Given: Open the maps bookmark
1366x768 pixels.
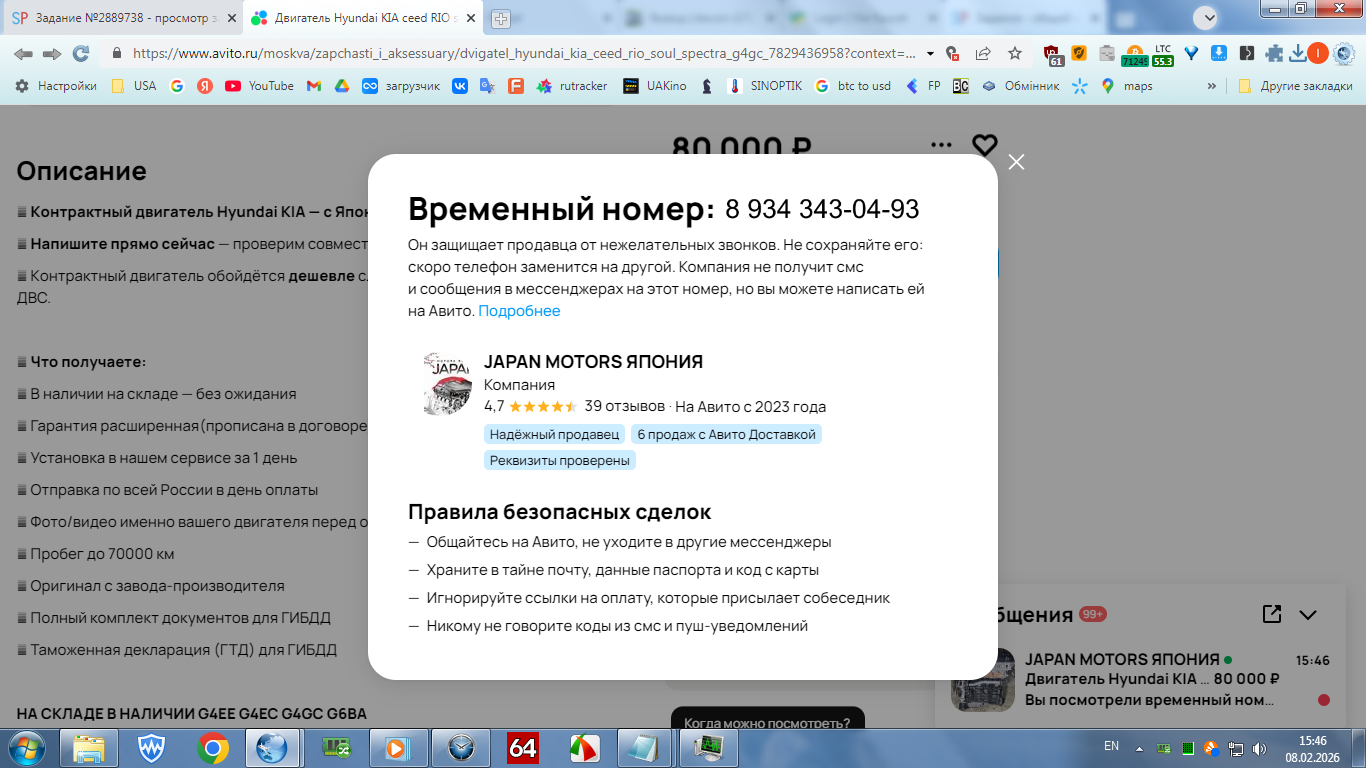Looking at the screenshot, I should [1127, 86].
